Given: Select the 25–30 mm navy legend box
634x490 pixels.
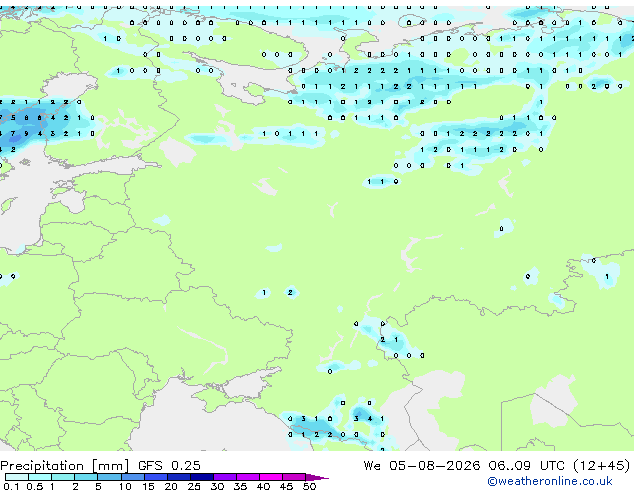Looking at the screenshot, I should [201, 477].
